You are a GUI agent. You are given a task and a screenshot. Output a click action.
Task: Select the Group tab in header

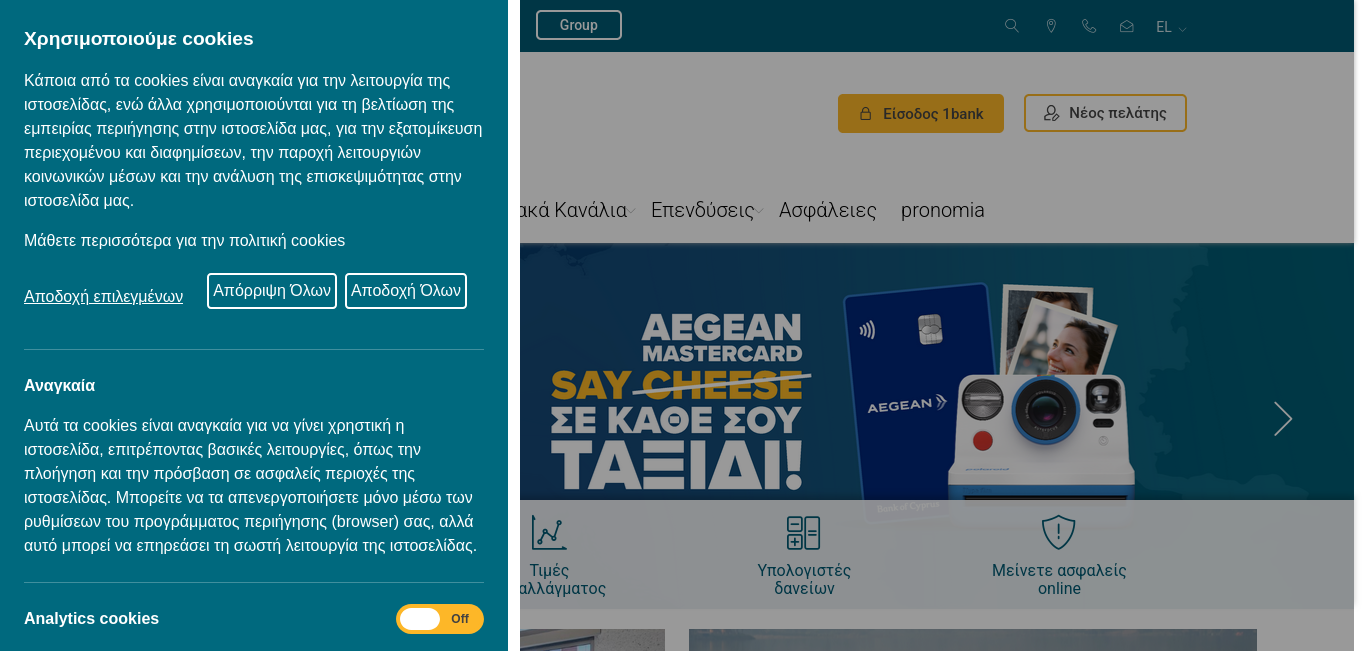[579, 25]
